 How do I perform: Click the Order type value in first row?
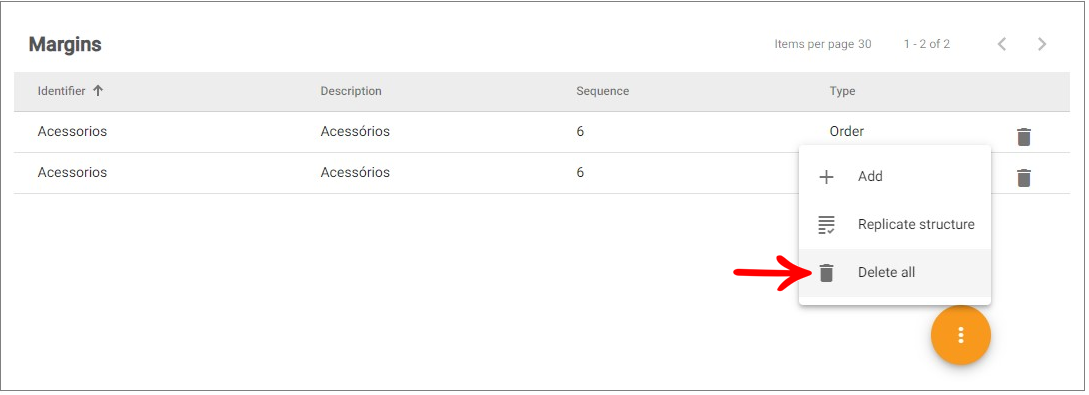(847, 131)
